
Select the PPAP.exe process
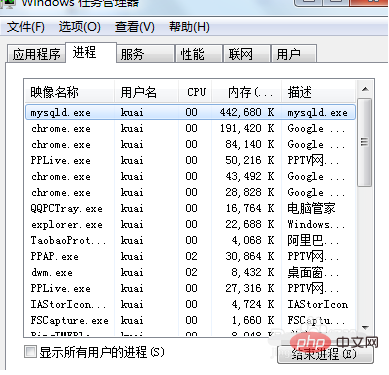click(x=190, y=256)
